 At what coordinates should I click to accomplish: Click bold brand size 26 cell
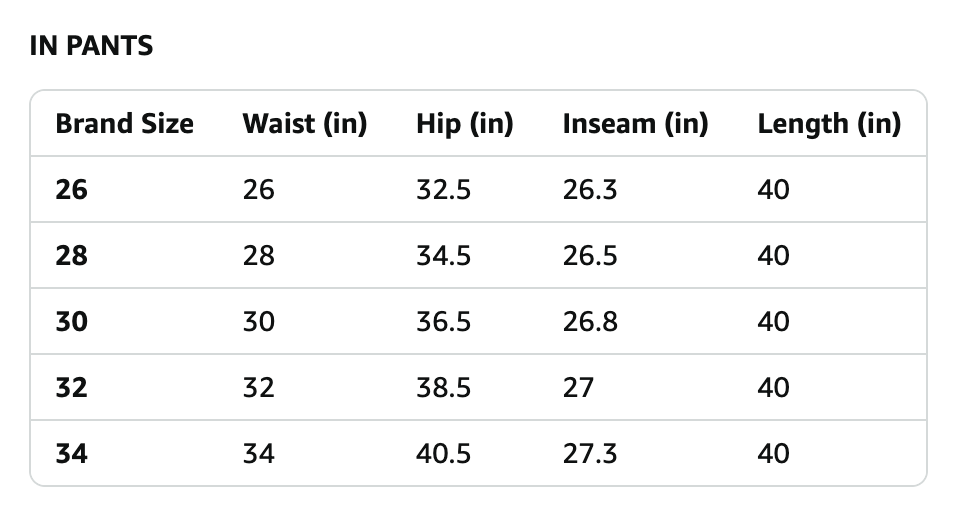(72, 189)
